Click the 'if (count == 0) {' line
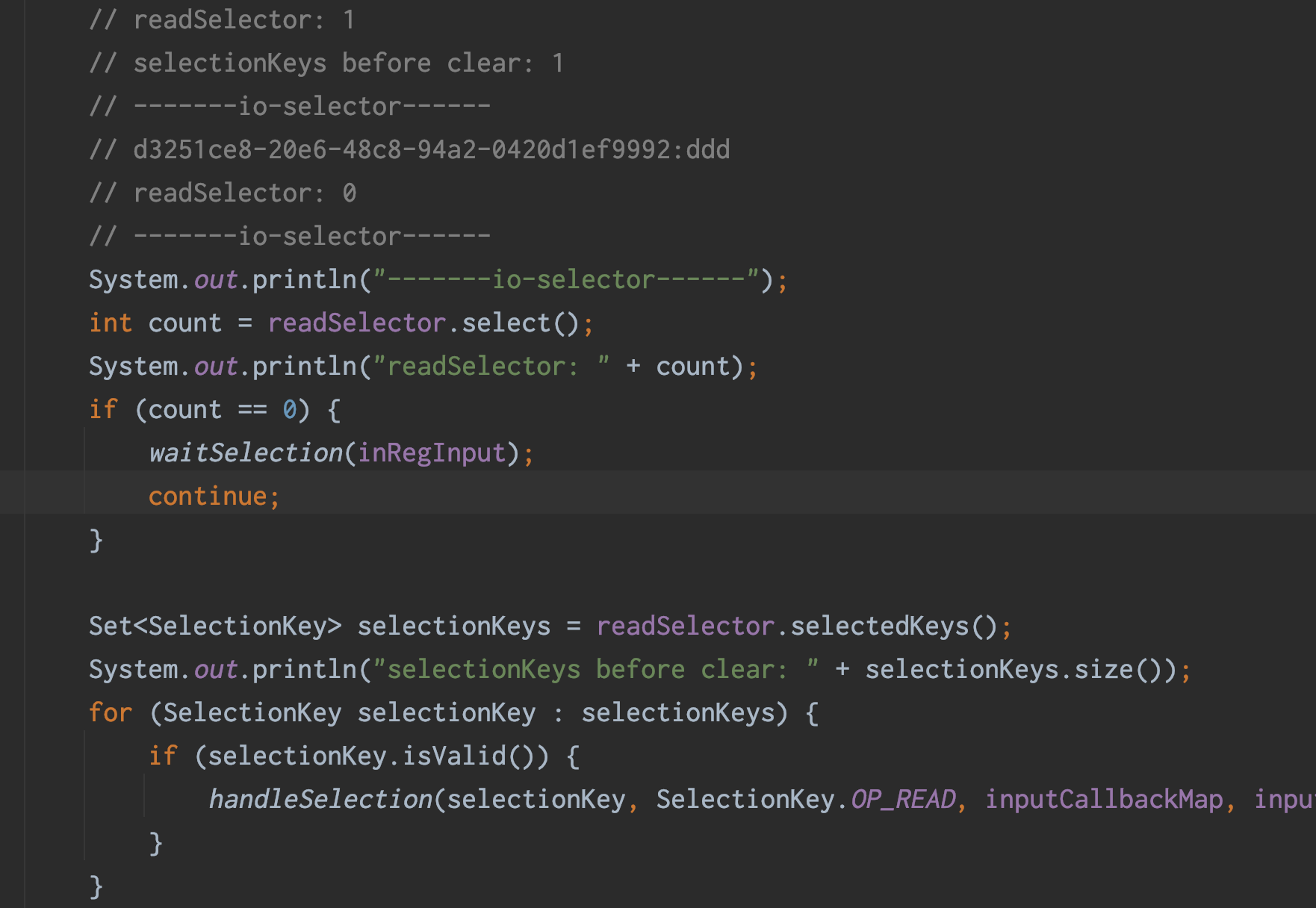This screenshot has height=908, width=1316. tap(215, 410)
